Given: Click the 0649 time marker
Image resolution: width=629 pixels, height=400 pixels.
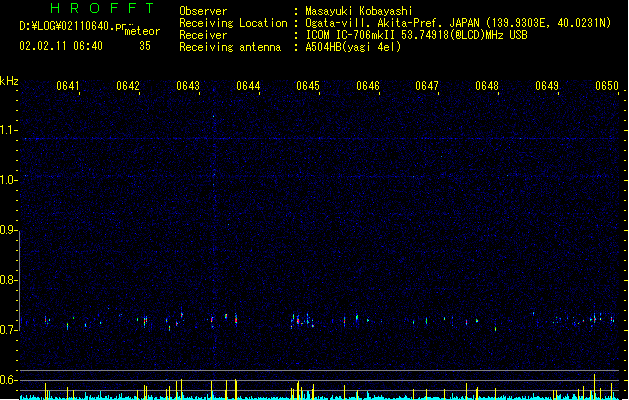Looking at the screenshot, I should click(547, 86).
